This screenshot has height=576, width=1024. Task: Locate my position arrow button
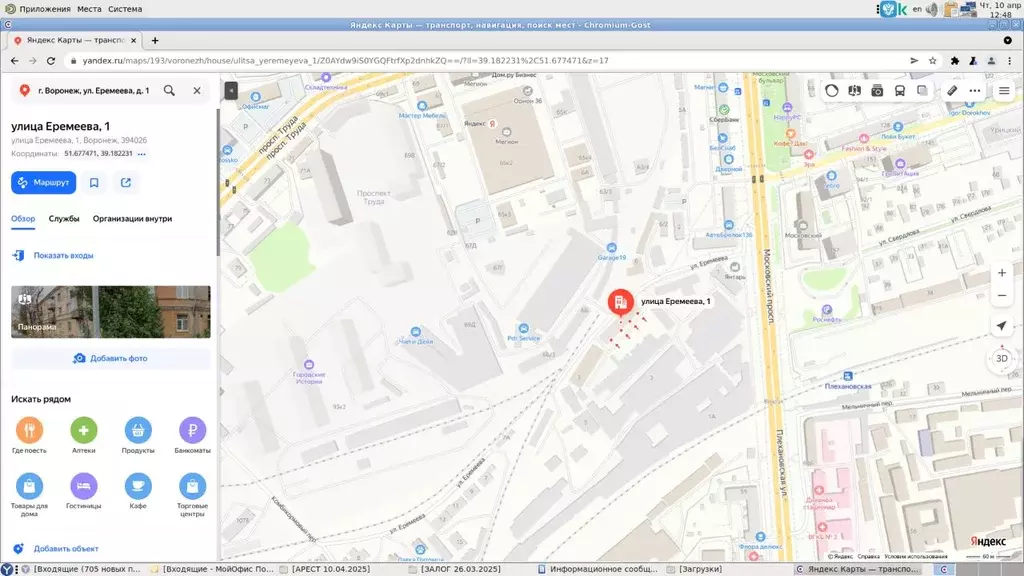point(1002,325)
